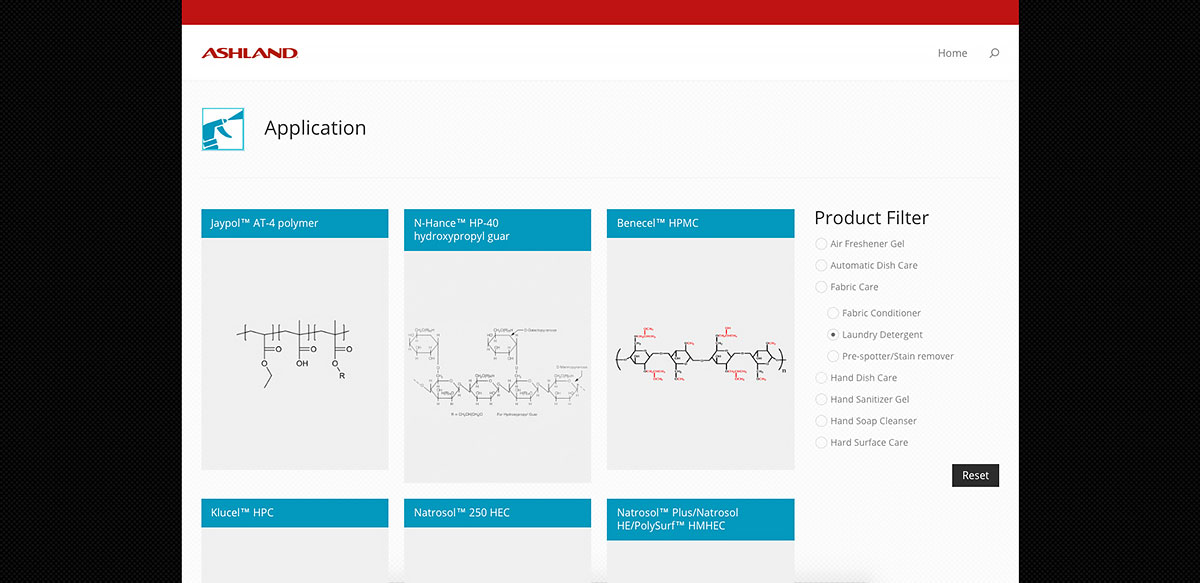Open the Home menu item
This screenshot has width=1200, height=583.
click(x=952, y=53)
